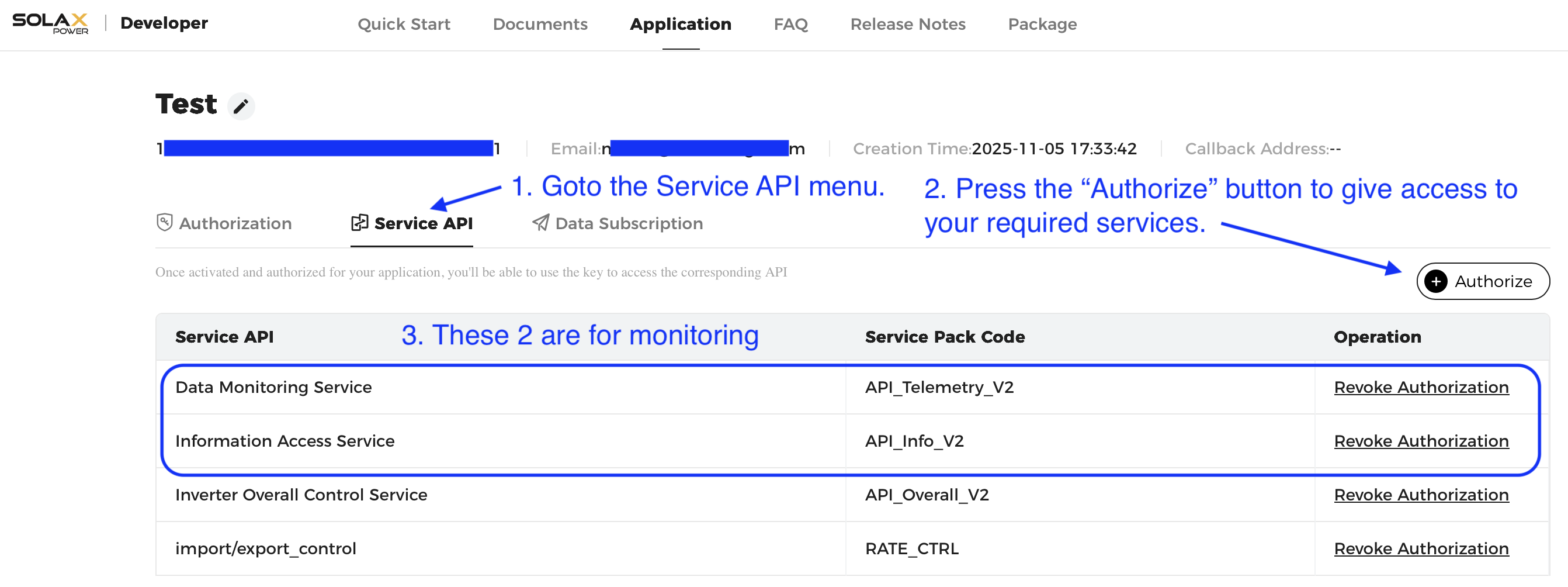Switch to the Data Subscription tab
Viewport: 1568px width, 587px height.
coord(618,223)
